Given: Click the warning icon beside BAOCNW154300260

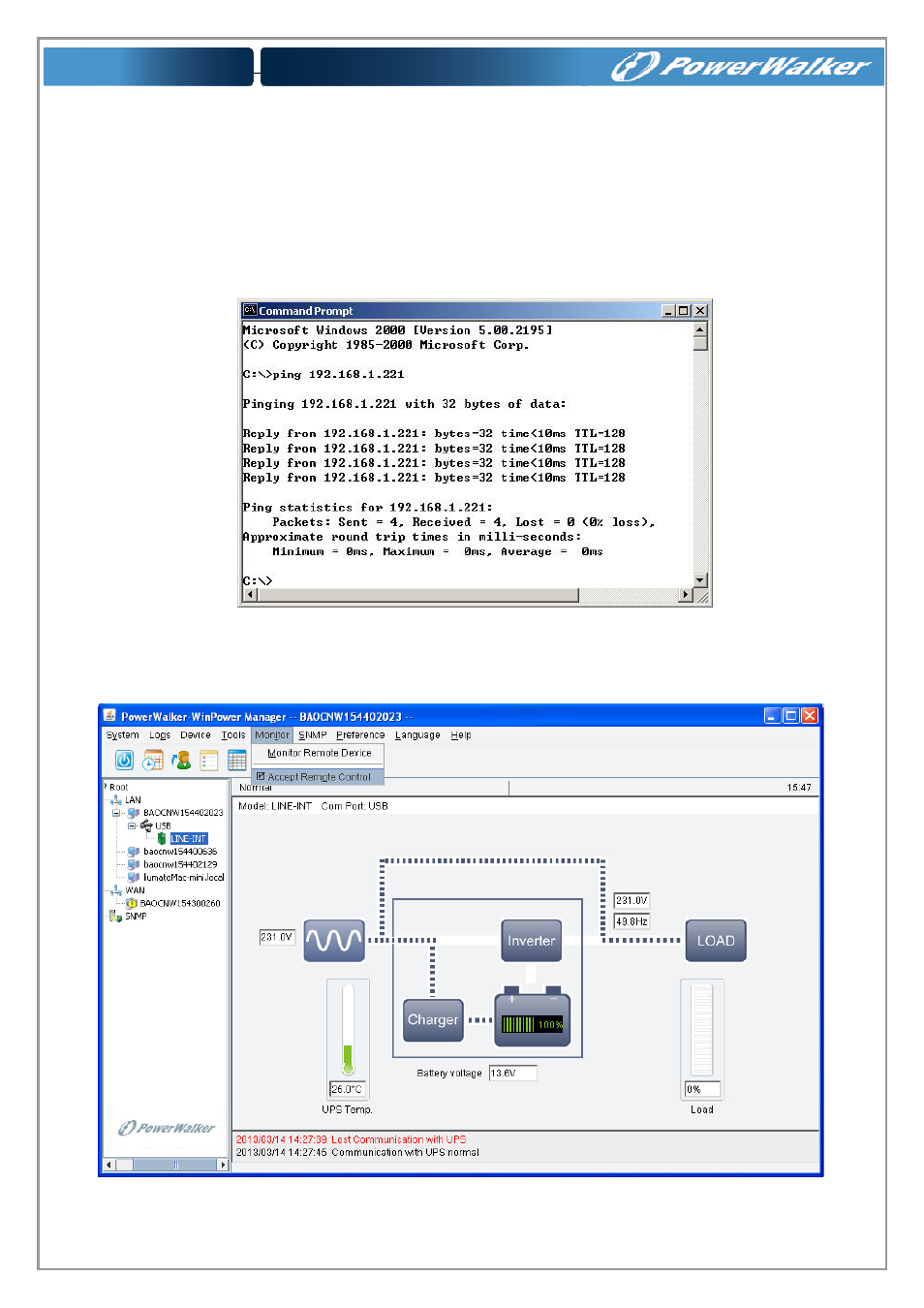Looking at the screenshot, I should 132,903.
